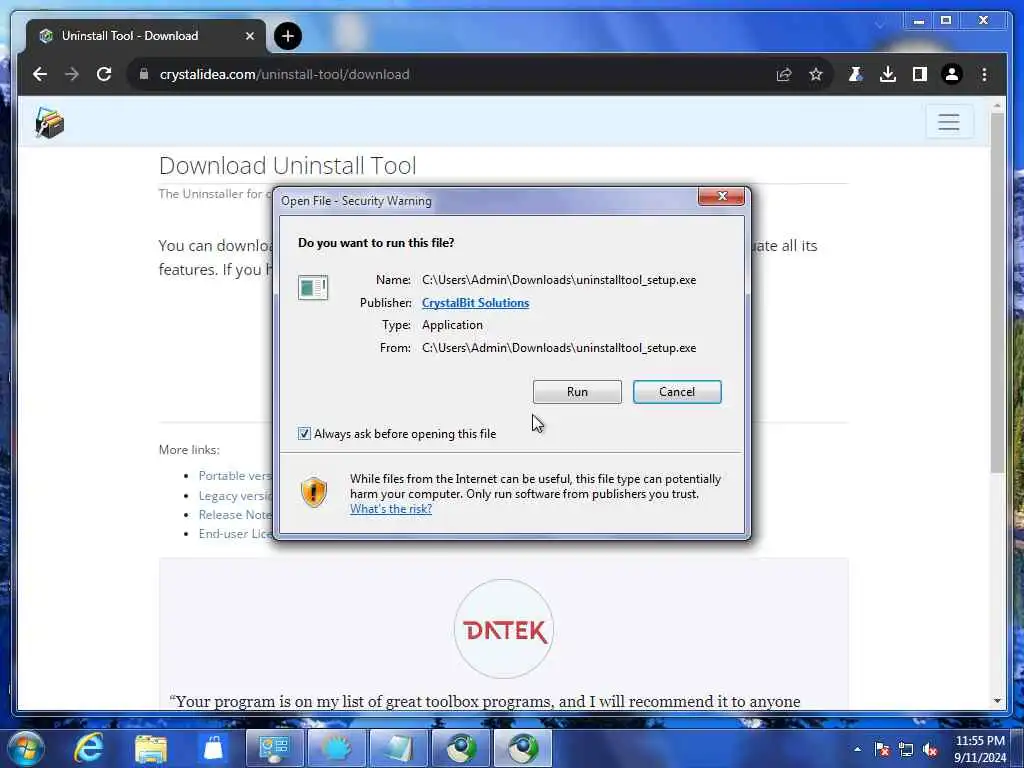Screen dimensions: 1024x768
Task: Open a new browser tab
Action: (x=288, y=36)
